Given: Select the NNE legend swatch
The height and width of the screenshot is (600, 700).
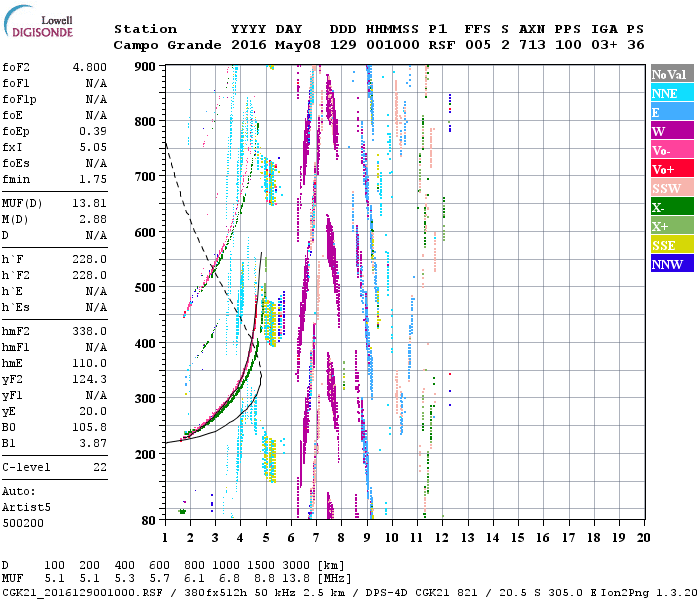Looking at the screenshot, I should [x=672, y=93].
